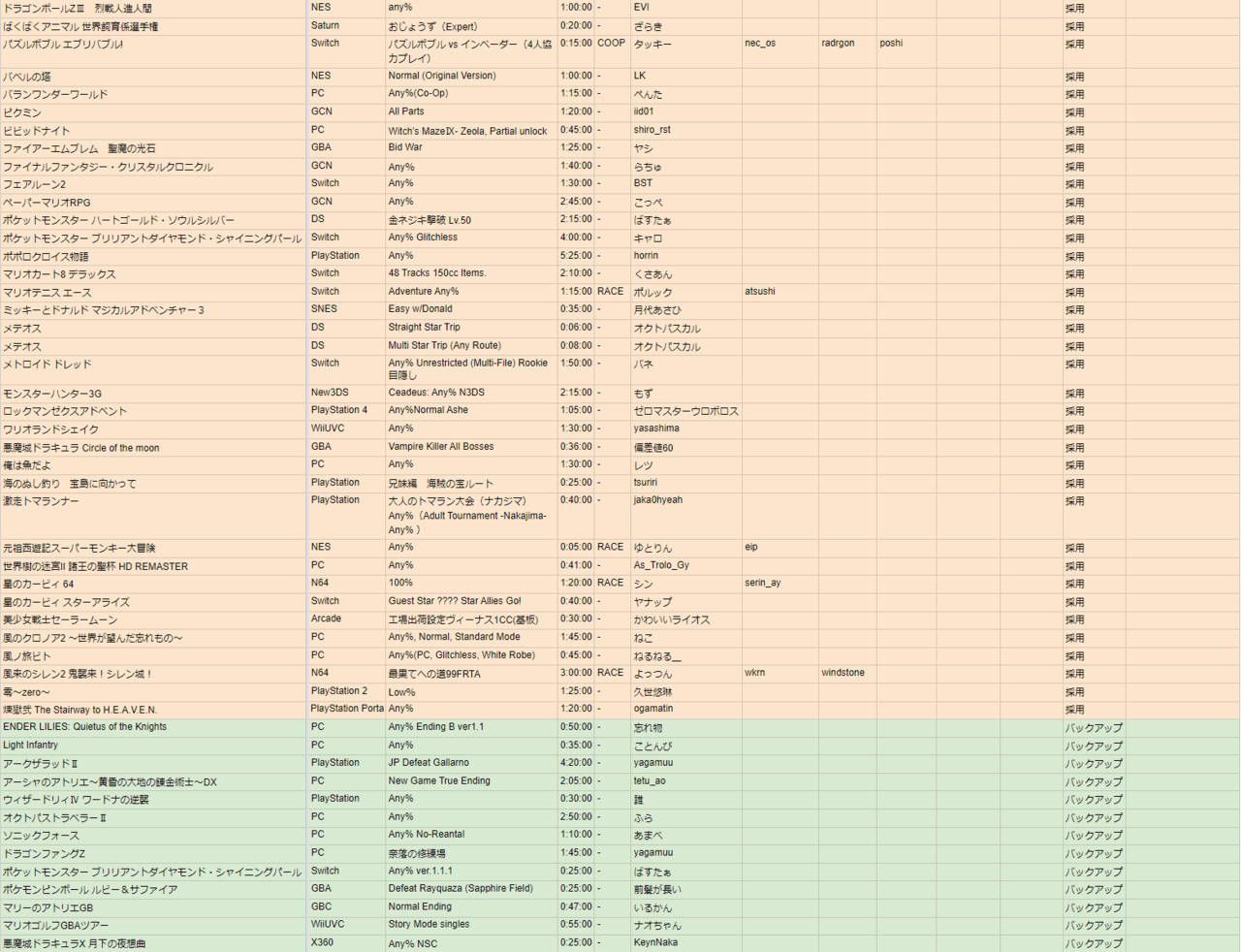Click the 'Adventure Any%' cell
Screen dimensions: 1241x952
tap(470, 292)
